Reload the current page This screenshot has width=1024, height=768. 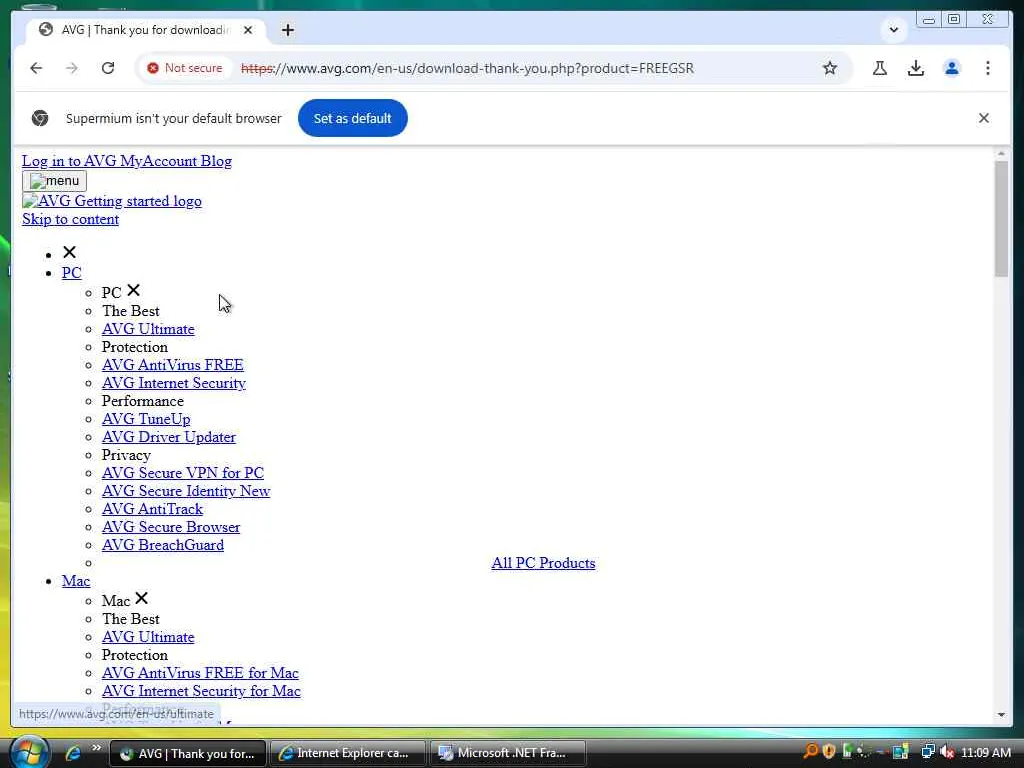[108, 68]
